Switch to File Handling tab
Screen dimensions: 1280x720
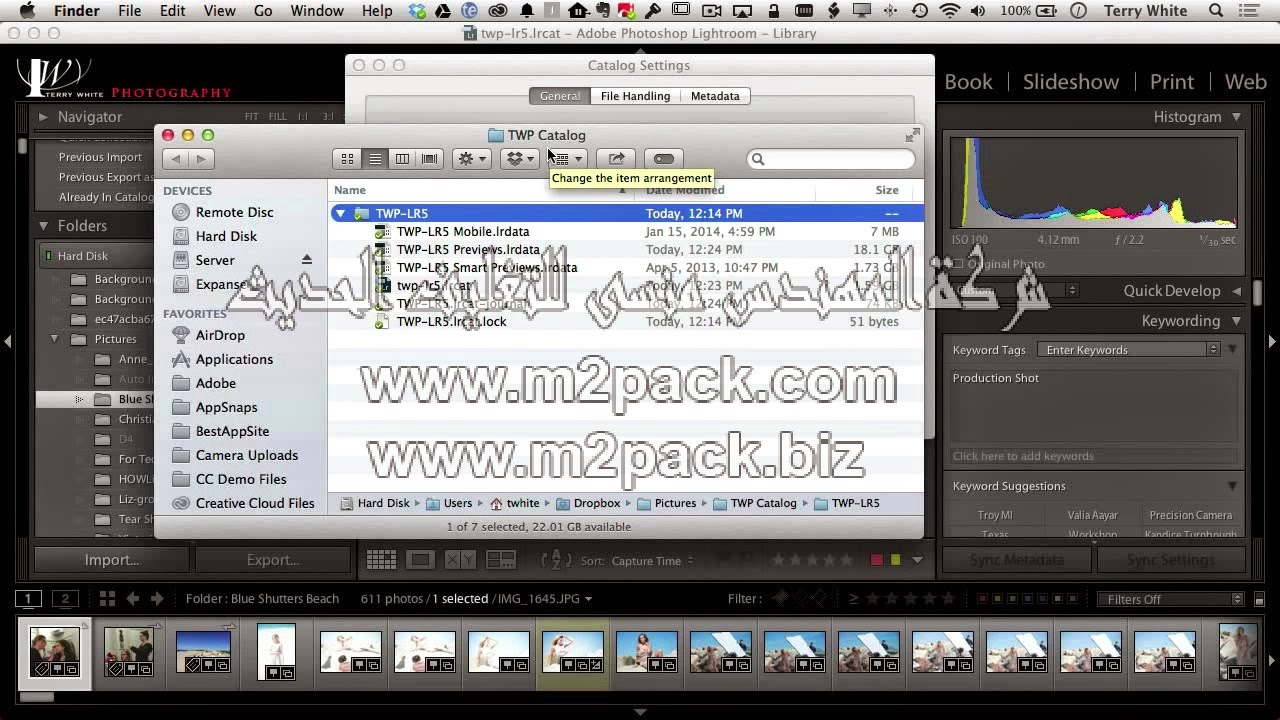point(635,96)
